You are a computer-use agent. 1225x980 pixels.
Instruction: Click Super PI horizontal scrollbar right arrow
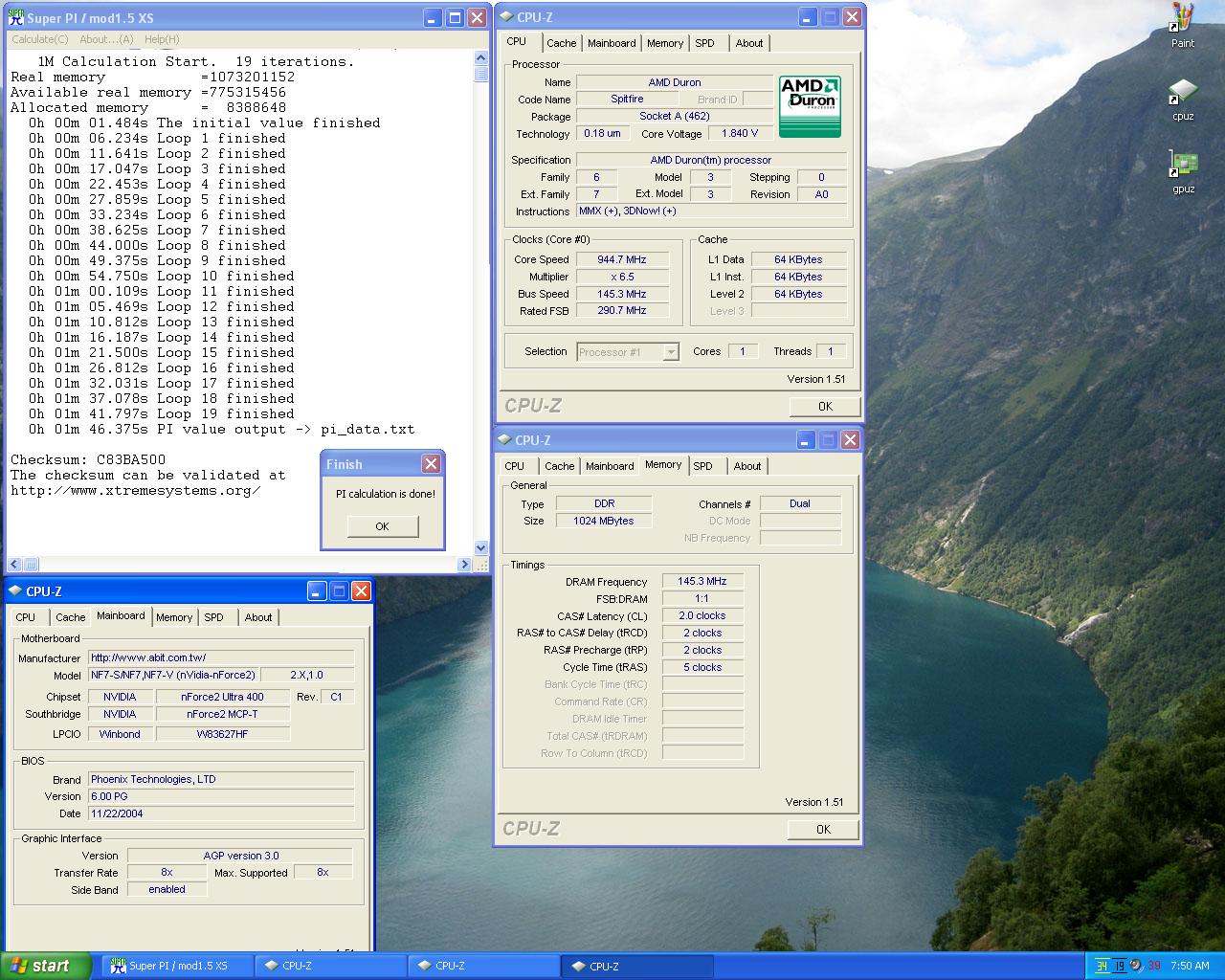click(465, 565)
